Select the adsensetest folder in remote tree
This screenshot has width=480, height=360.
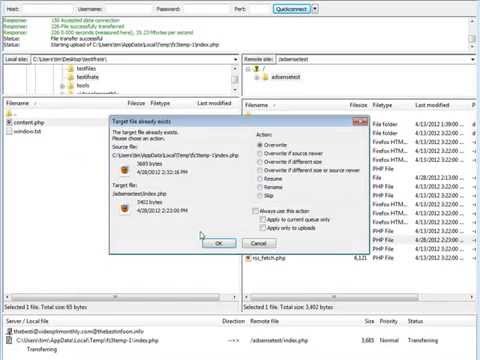[x=286, y=77]
